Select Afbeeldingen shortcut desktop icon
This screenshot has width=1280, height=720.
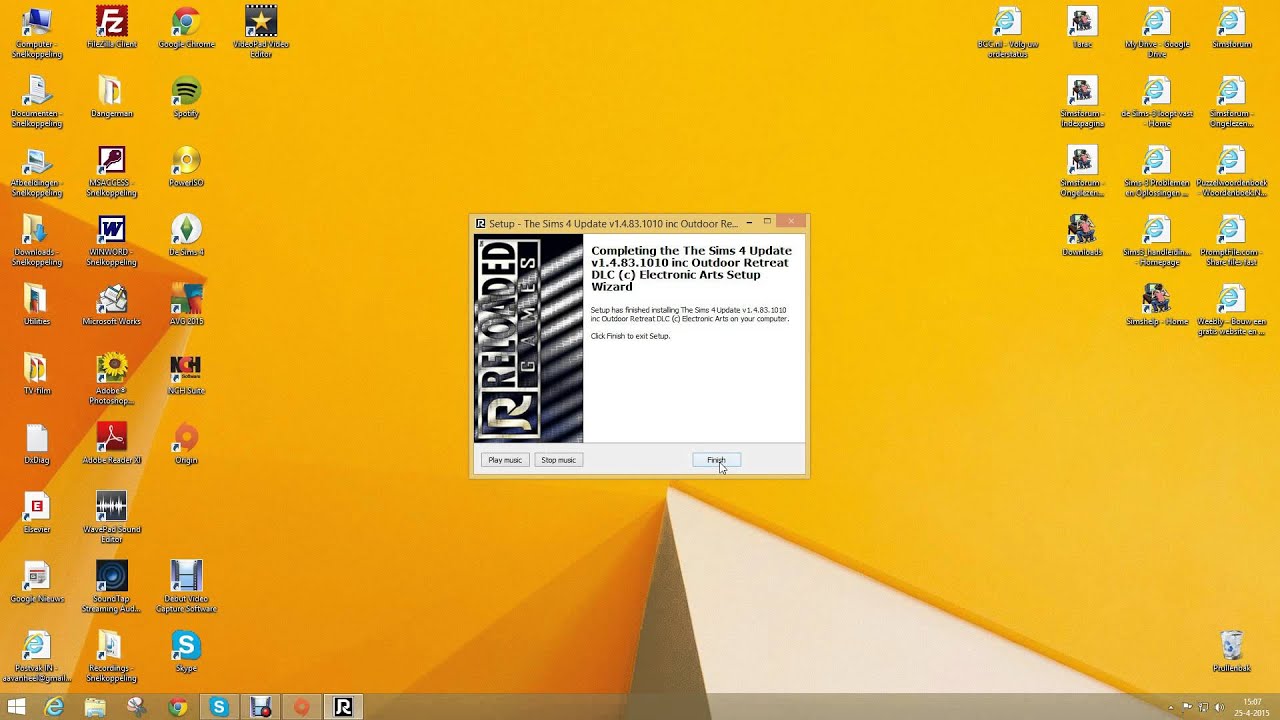(37, 171)
